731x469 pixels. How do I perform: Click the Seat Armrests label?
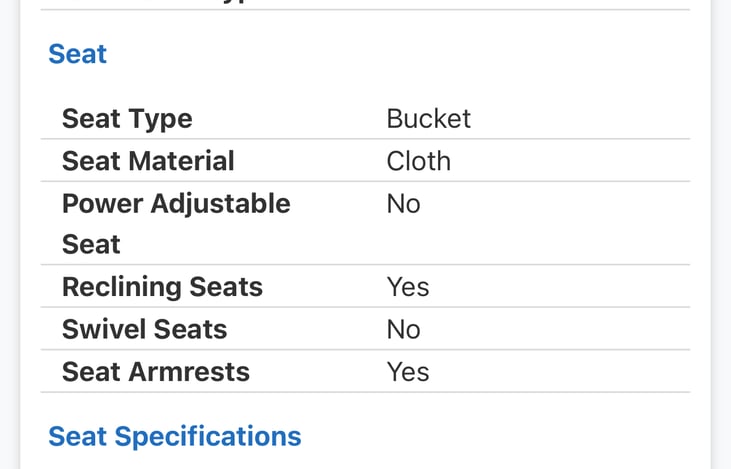[156, 372]
